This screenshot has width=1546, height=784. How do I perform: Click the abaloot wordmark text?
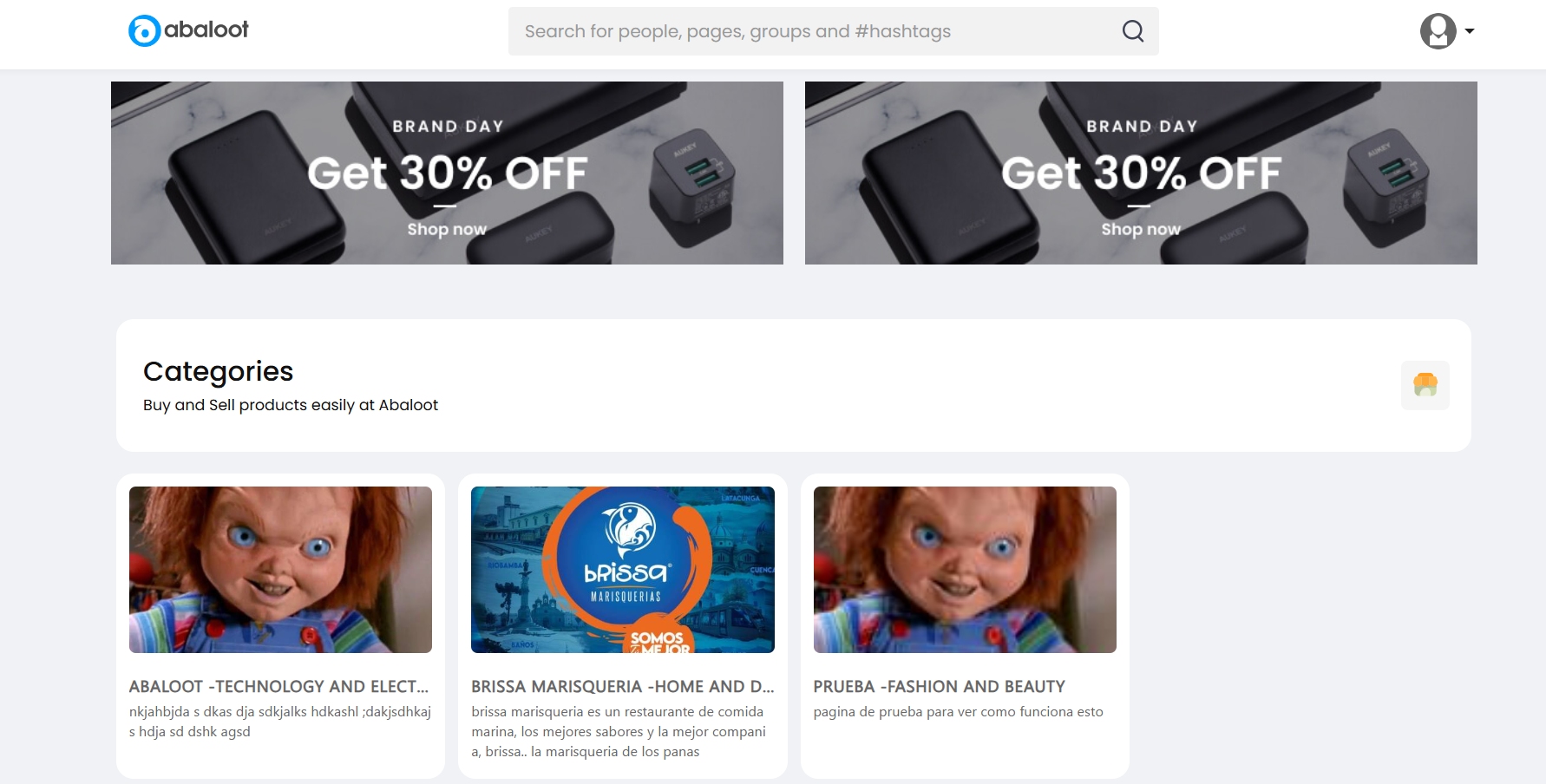pos(206,29)
